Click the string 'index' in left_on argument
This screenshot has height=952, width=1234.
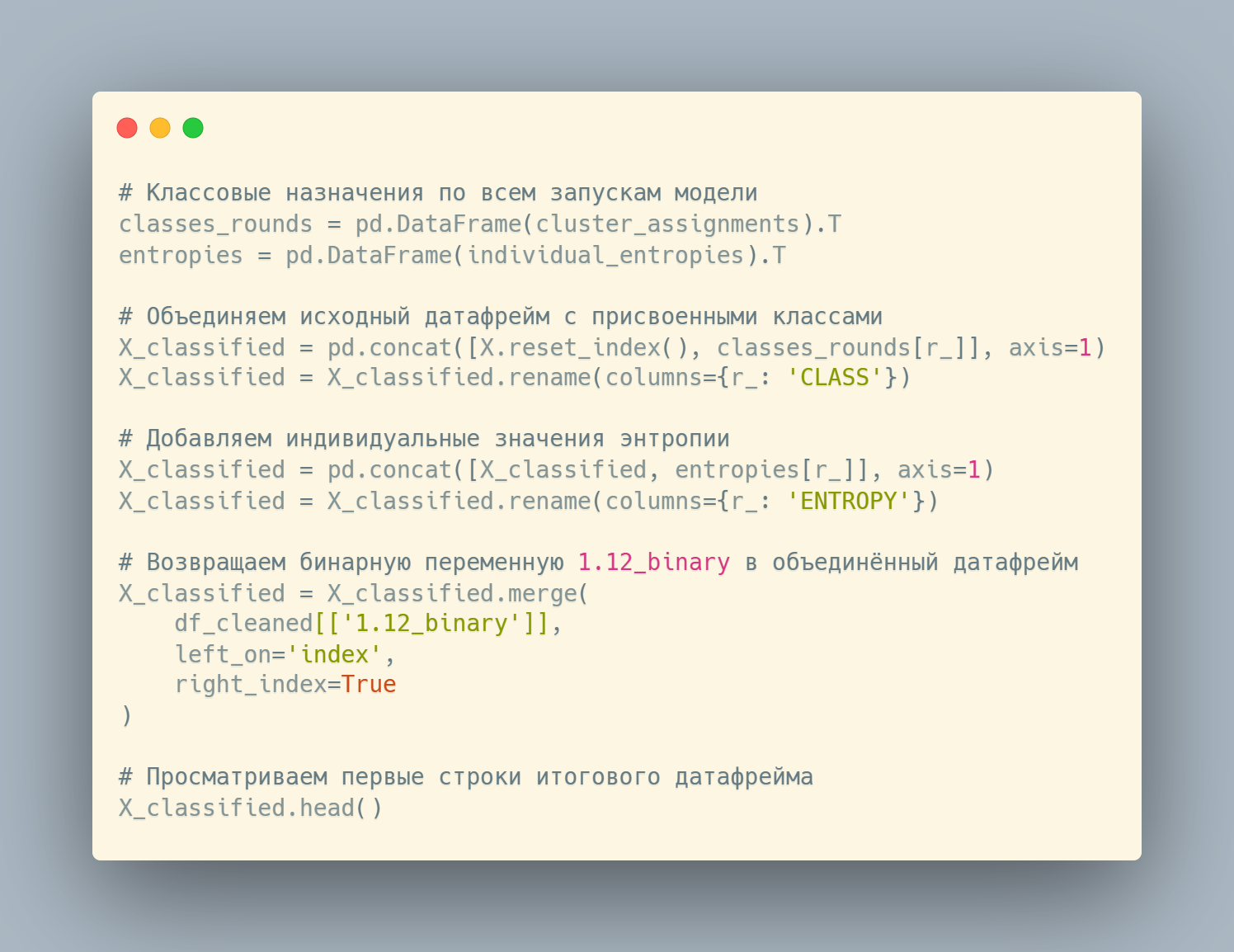click(x=334, y=655)
